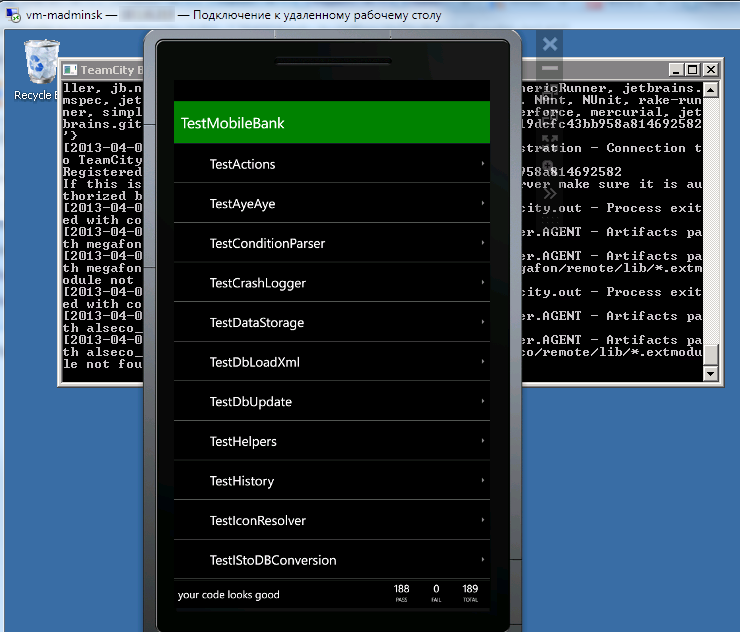
Task: Close the emulator with the X toolbar icon
Action: tap(550, 44)
